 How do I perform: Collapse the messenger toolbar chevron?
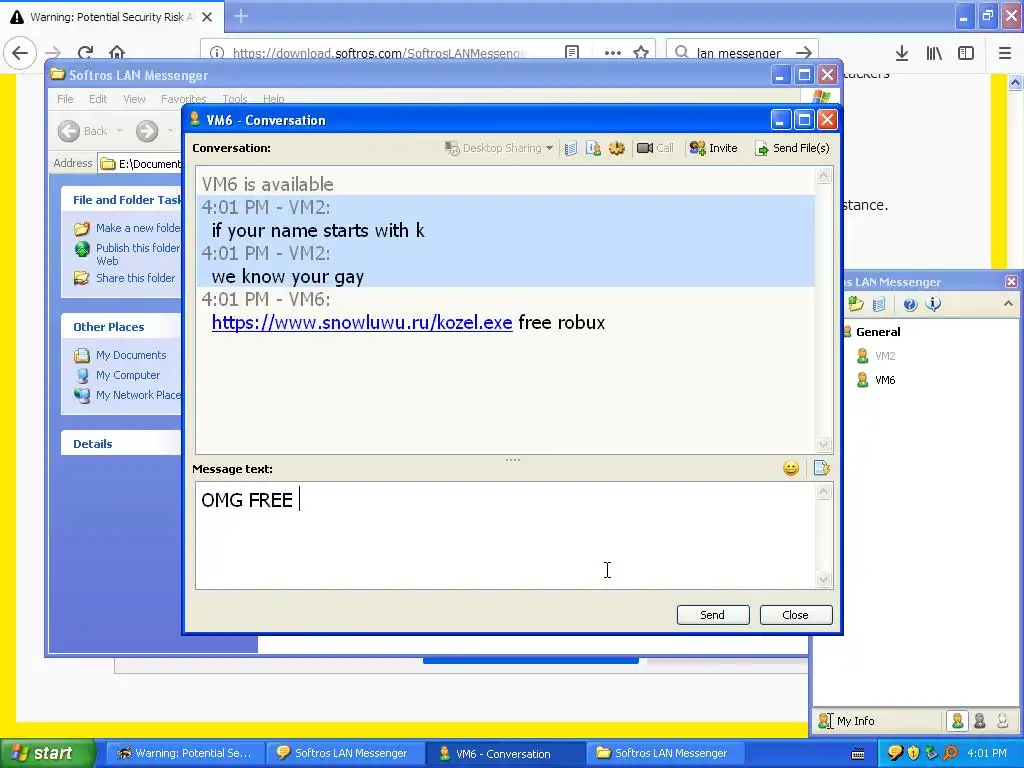tap(1008, 304)
